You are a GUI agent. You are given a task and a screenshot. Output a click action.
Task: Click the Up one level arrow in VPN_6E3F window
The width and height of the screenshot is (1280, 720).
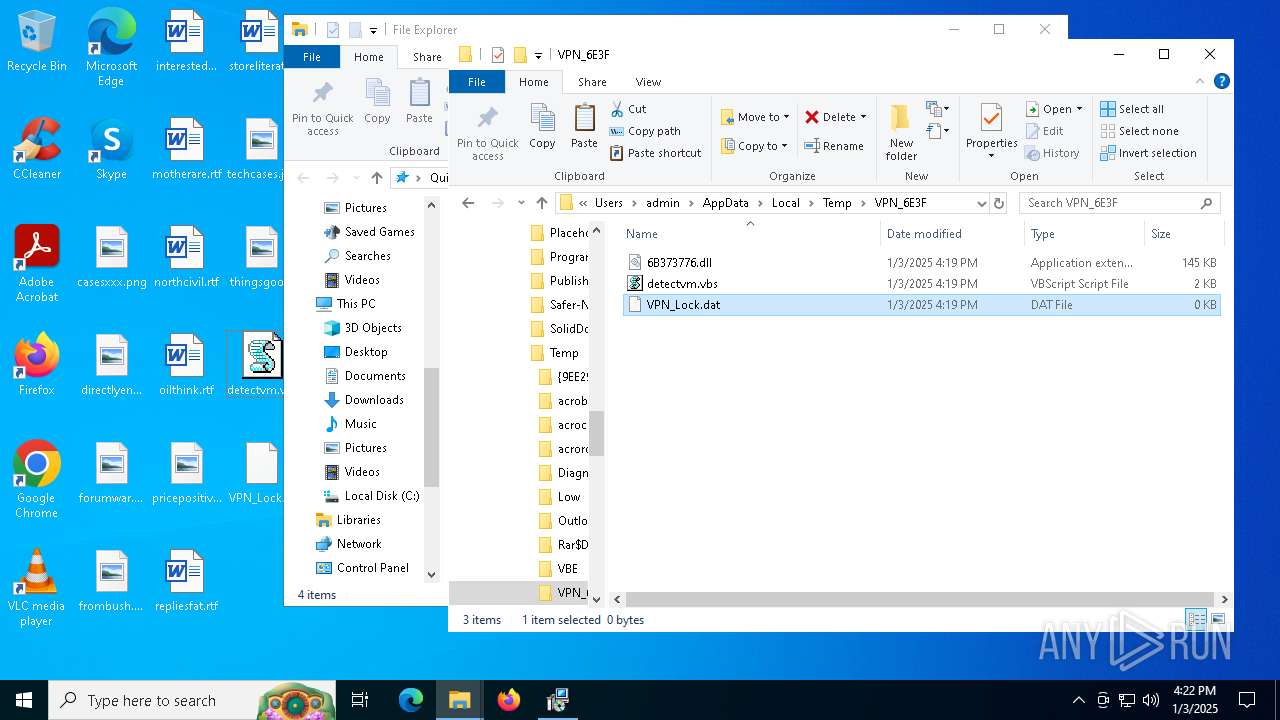(x=541, y=202)
